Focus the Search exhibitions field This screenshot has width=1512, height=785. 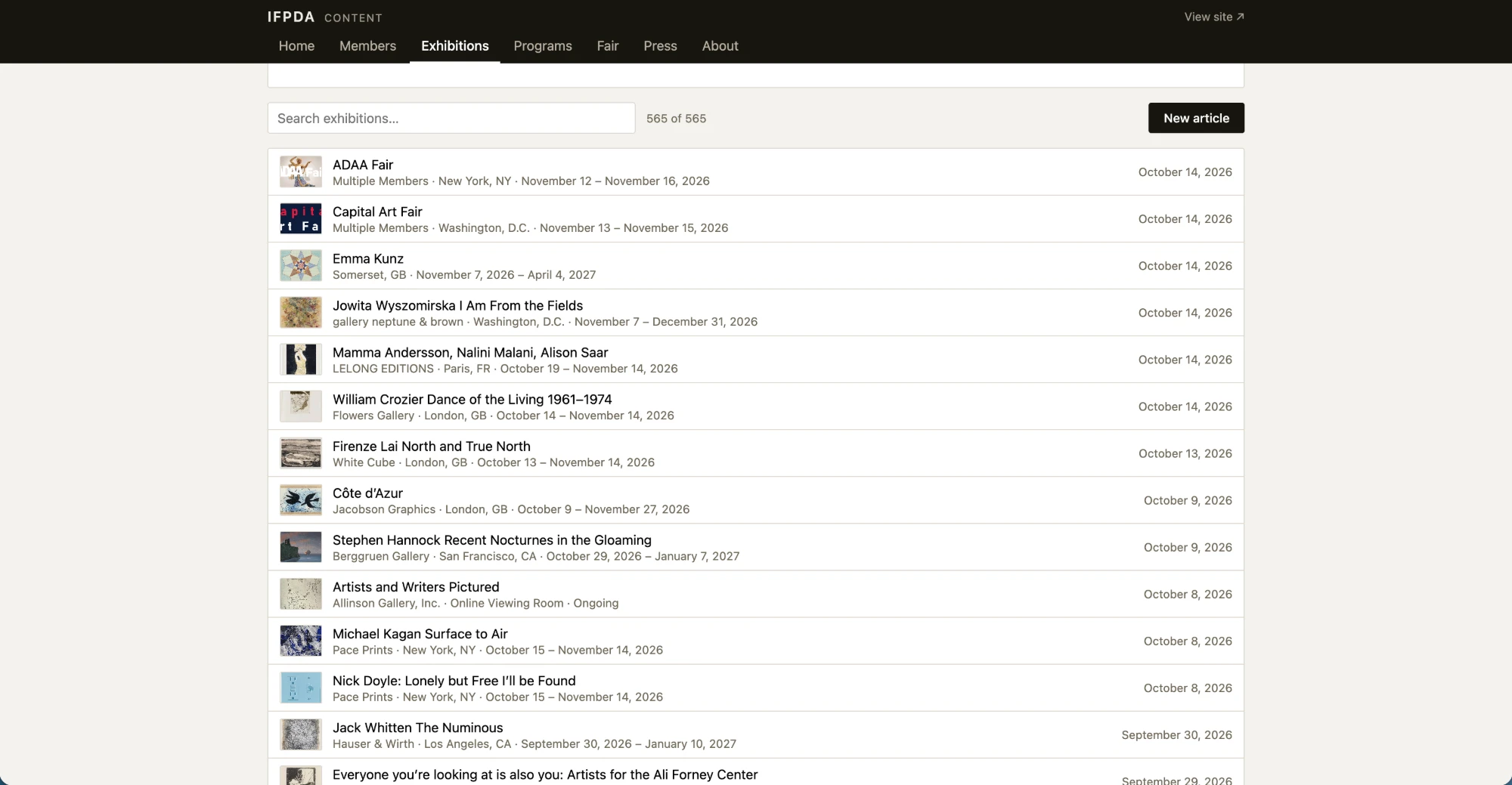click(x=451, y=118)
